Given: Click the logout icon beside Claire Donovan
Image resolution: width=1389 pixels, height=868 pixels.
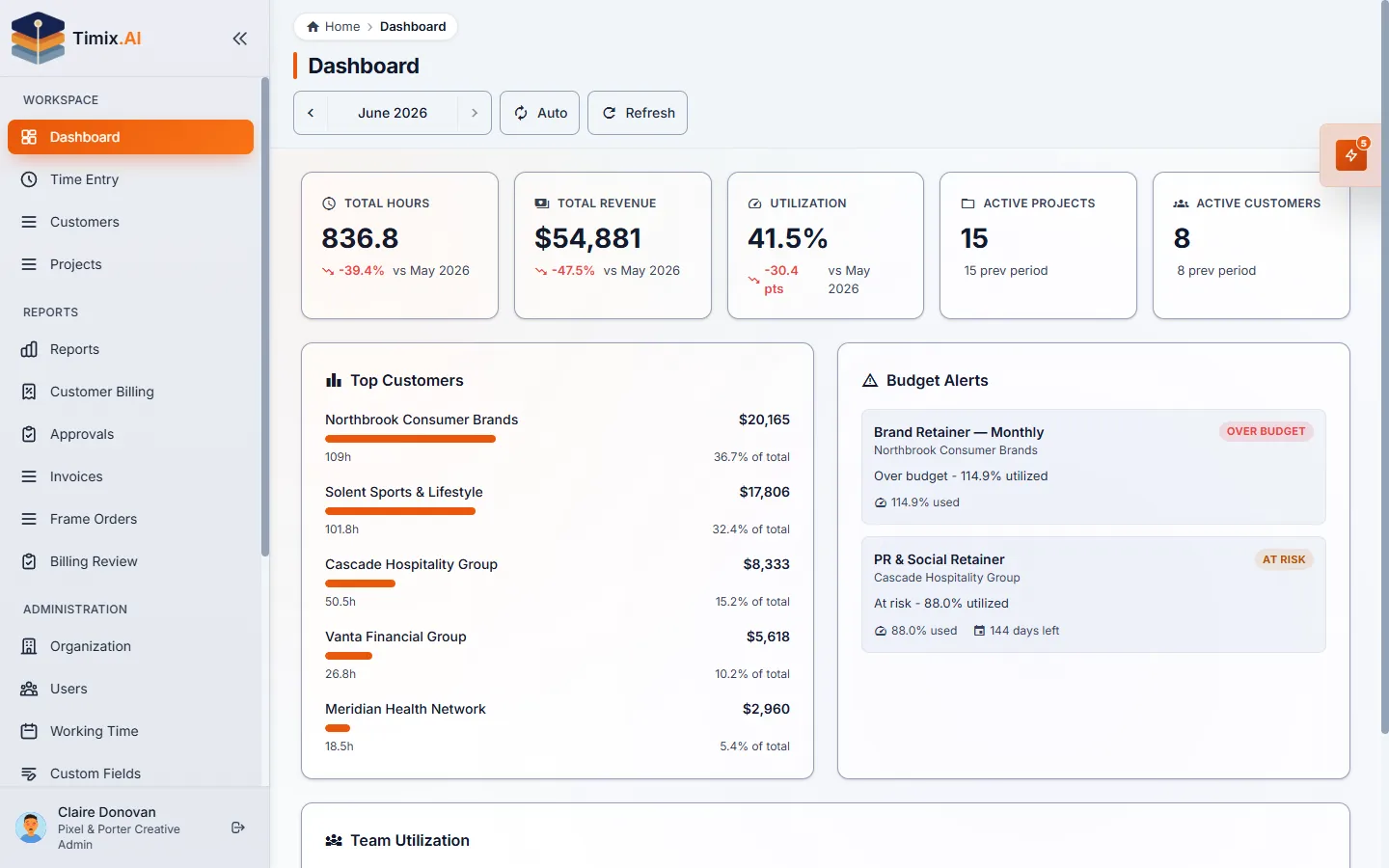Looking at the screenshot, I should [238, 827].
